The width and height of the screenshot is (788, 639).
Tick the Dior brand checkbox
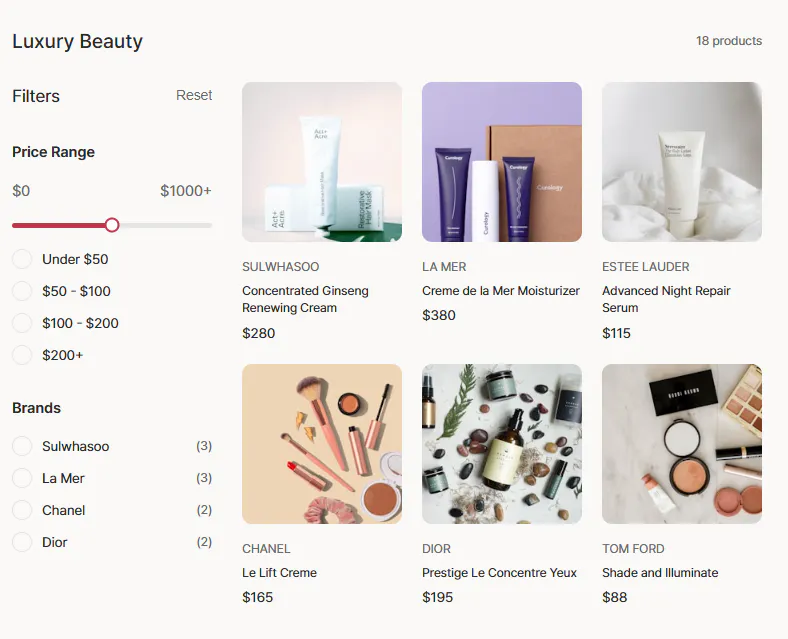click(22, 542)
